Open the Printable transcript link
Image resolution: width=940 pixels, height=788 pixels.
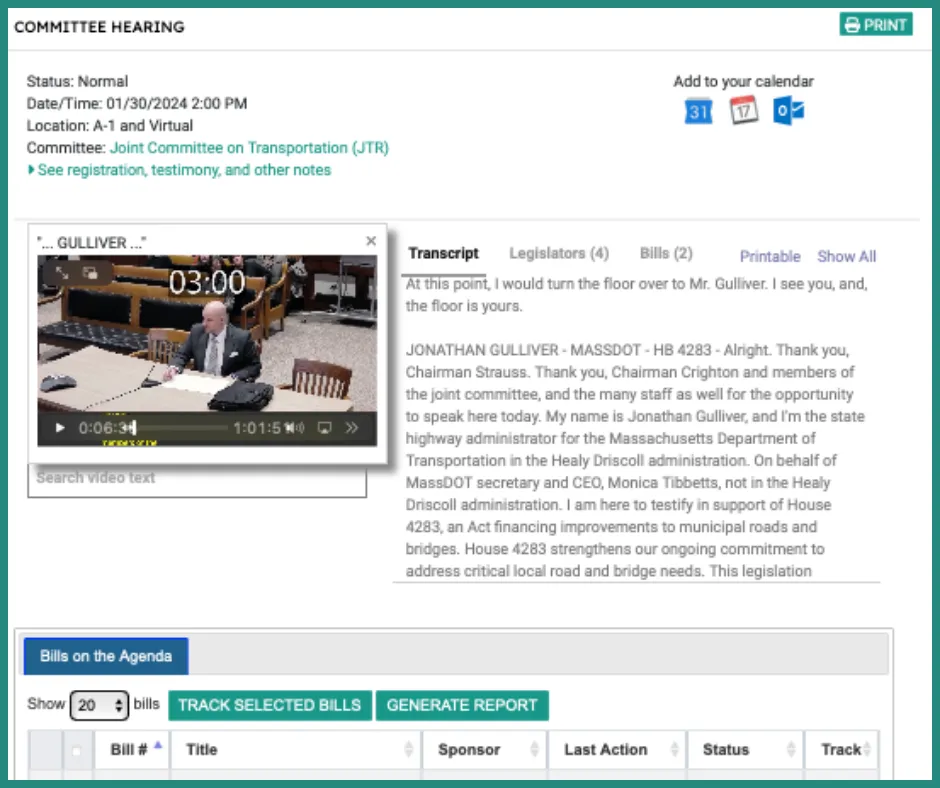click(770, 257)
